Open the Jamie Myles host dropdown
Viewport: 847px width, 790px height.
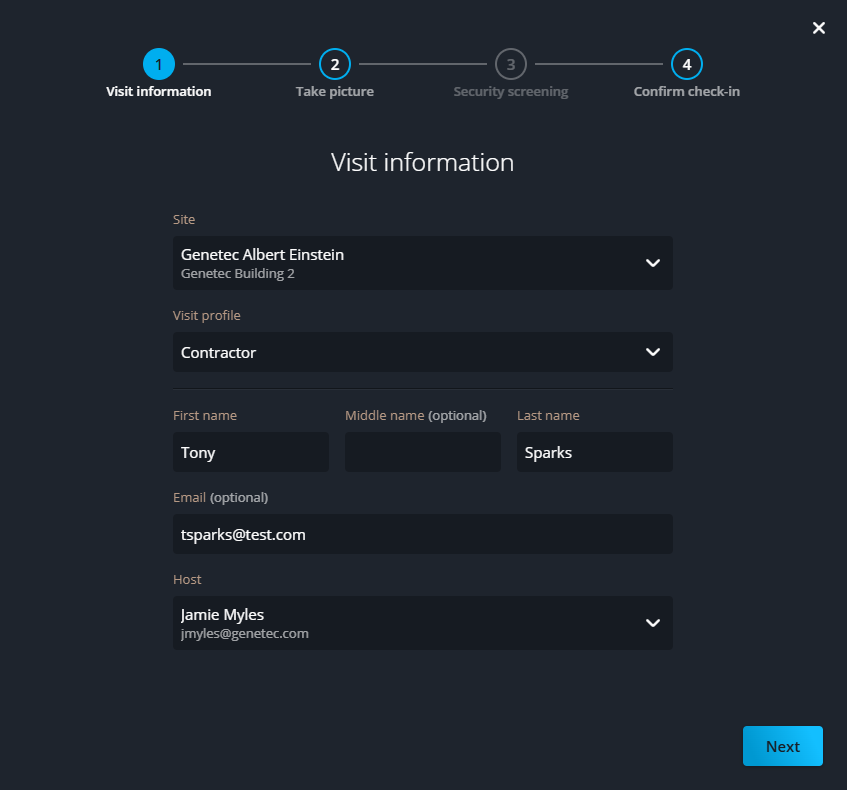[422, 622]
